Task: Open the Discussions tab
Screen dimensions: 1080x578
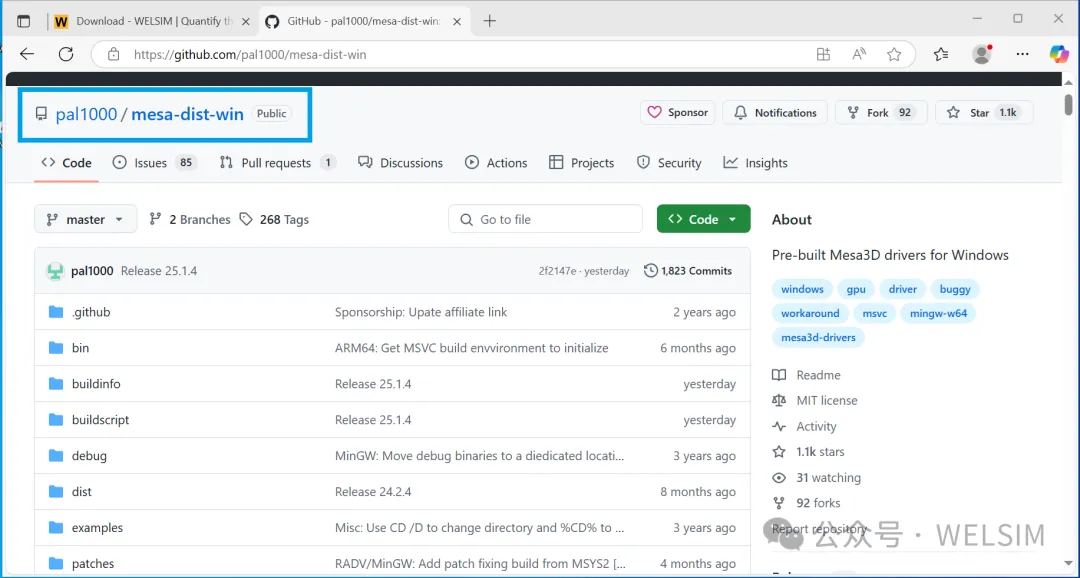Action: pos(400,163)
